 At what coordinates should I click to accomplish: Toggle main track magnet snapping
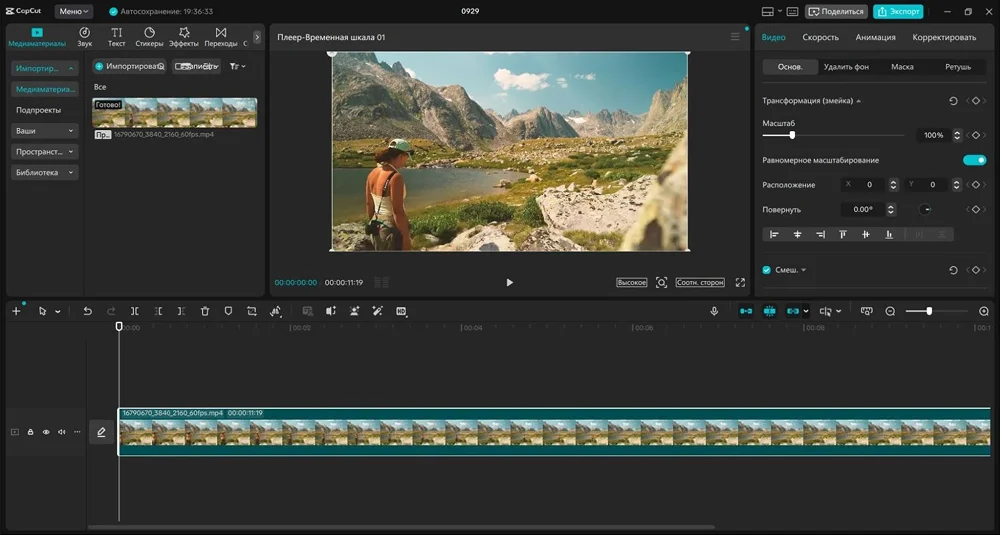click(746, 311)
